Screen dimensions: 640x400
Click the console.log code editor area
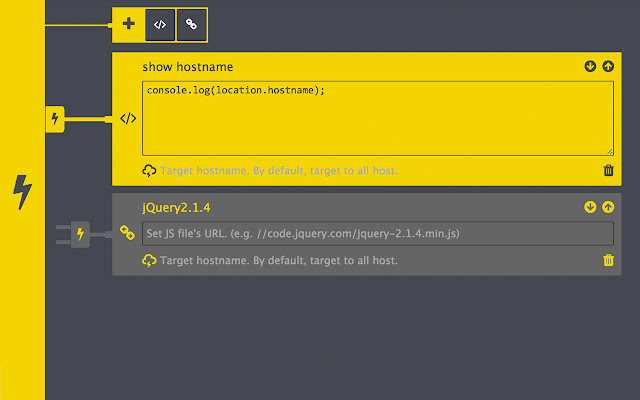(x=377, y=118)
